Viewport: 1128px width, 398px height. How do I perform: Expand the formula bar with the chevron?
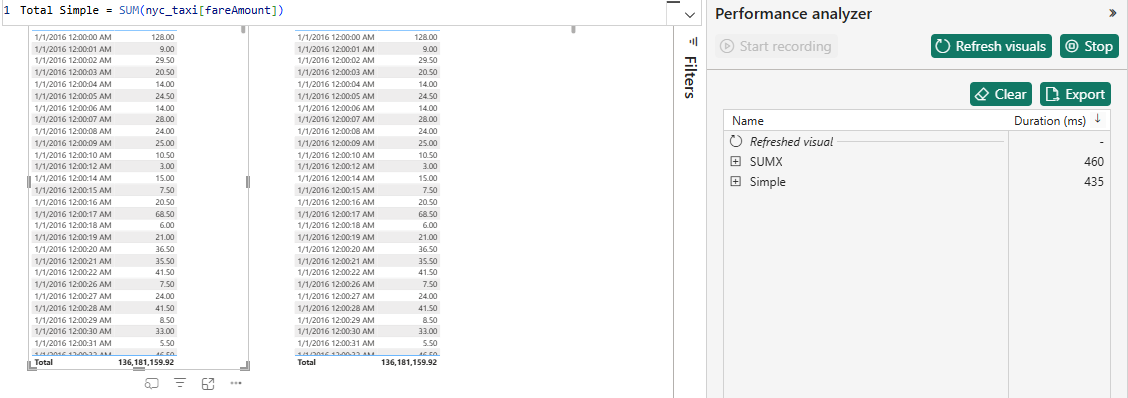pos(690,15)
